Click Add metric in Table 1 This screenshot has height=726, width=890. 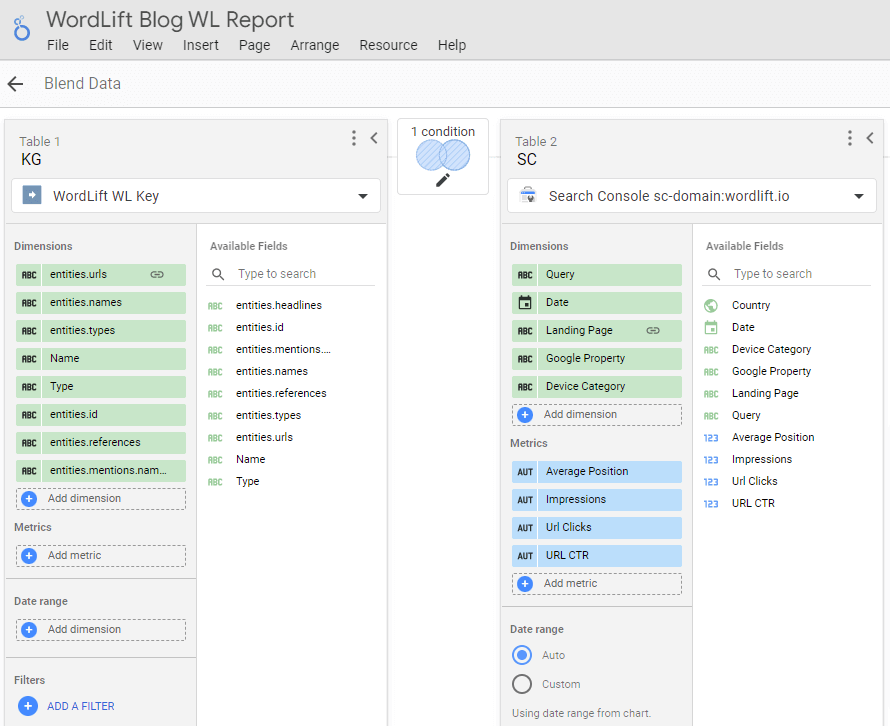tap(101, 556)
